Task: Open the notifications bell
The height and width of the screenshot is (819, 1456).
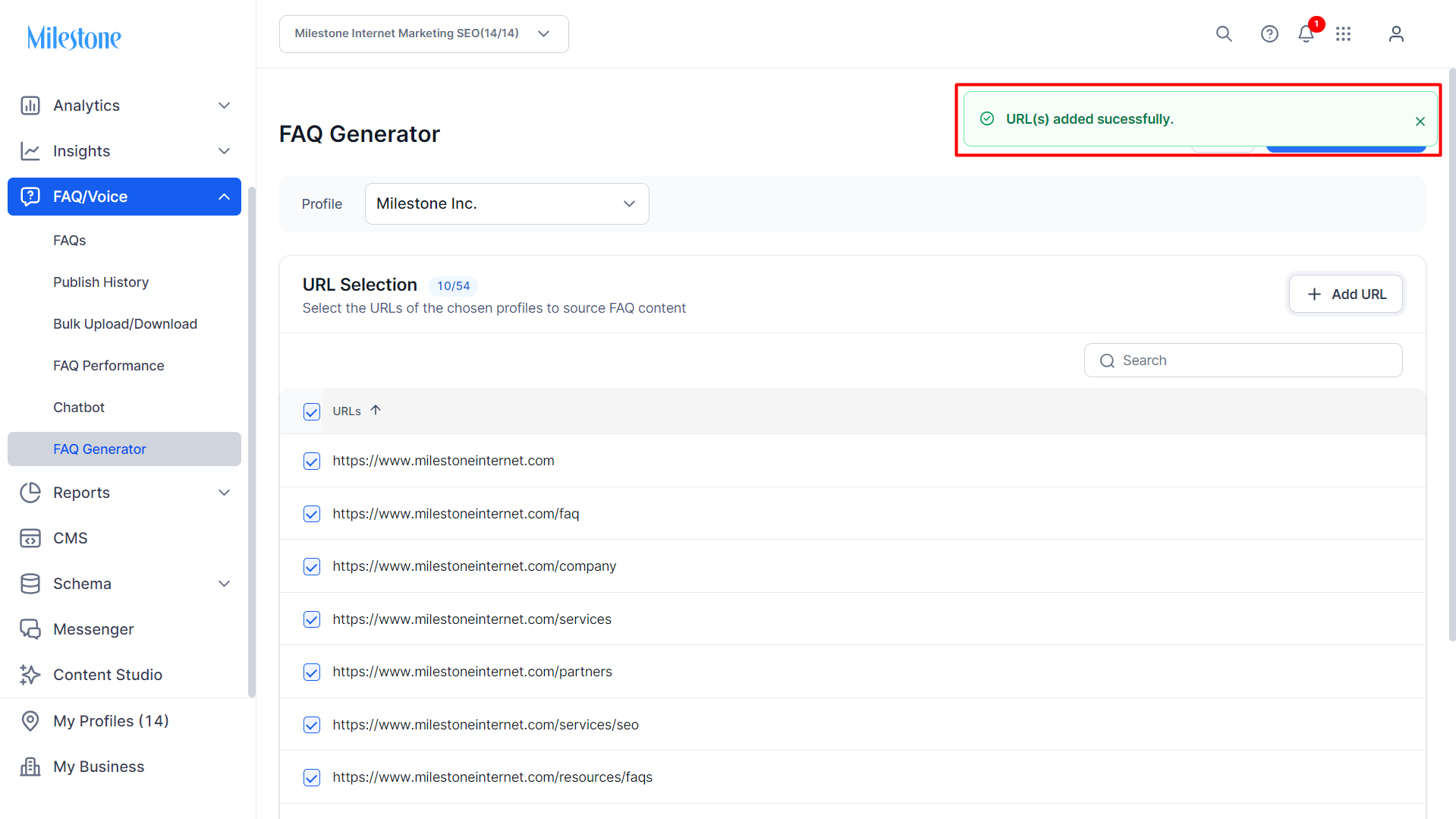Action: (1306, 34)
